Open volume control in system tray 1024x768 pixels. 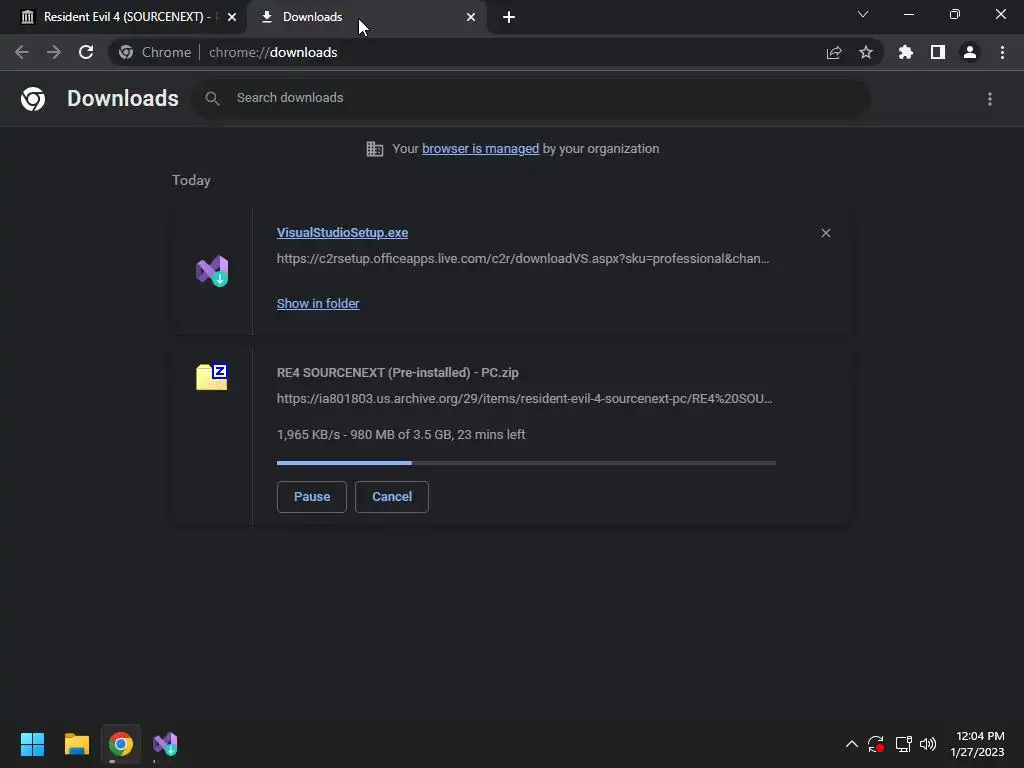pos(928,744)
